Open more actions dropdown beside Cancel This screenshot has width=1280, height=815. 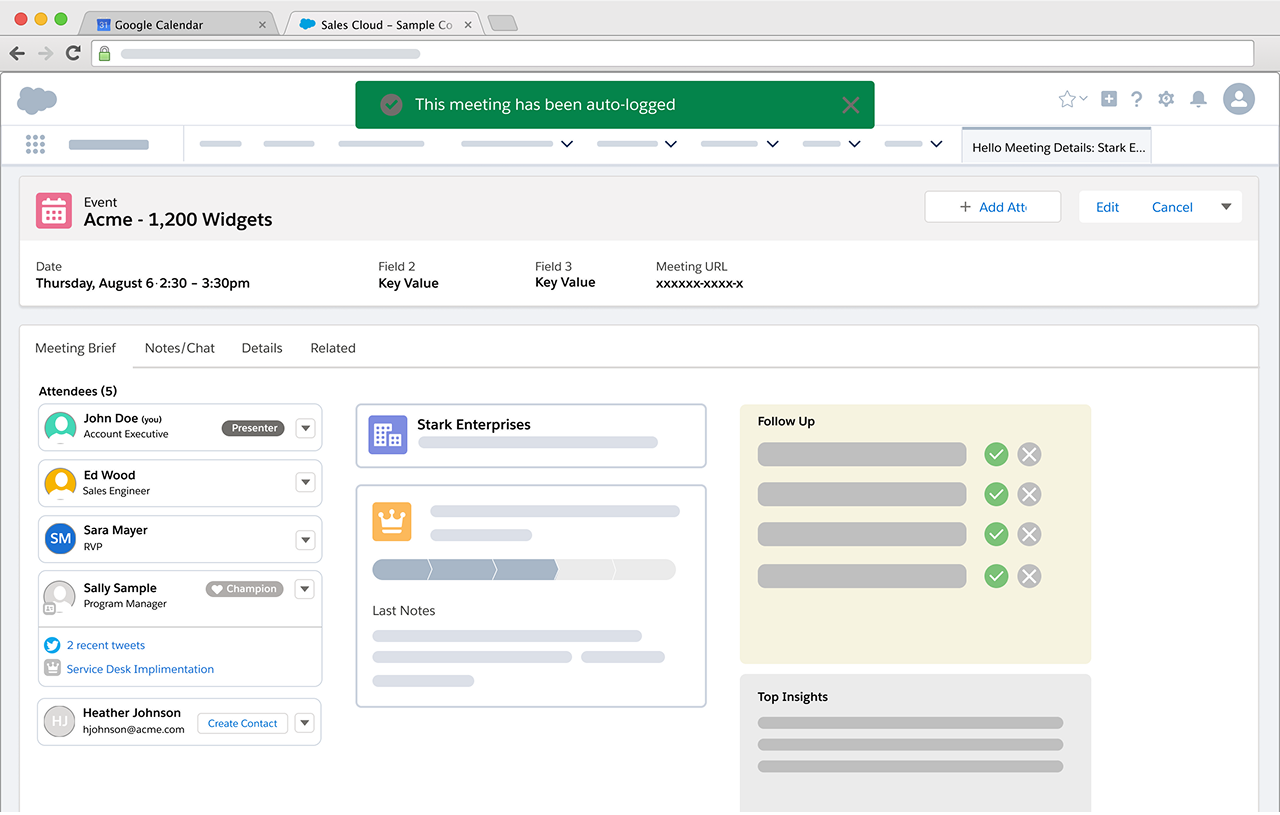(x=1226, y=207)
